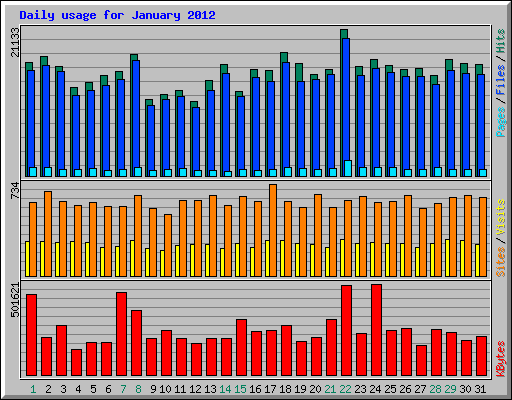Screen dimensions: 512x400
Task: Select day label 4 on the axis
Action: click(78, 389)
